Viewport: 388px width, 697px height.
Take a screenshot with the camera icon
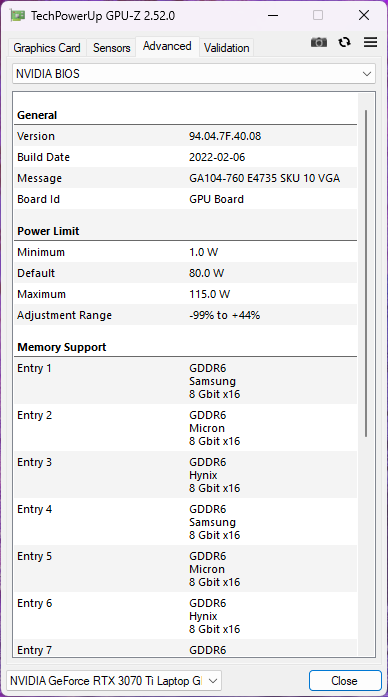click(x=319, y=42)
